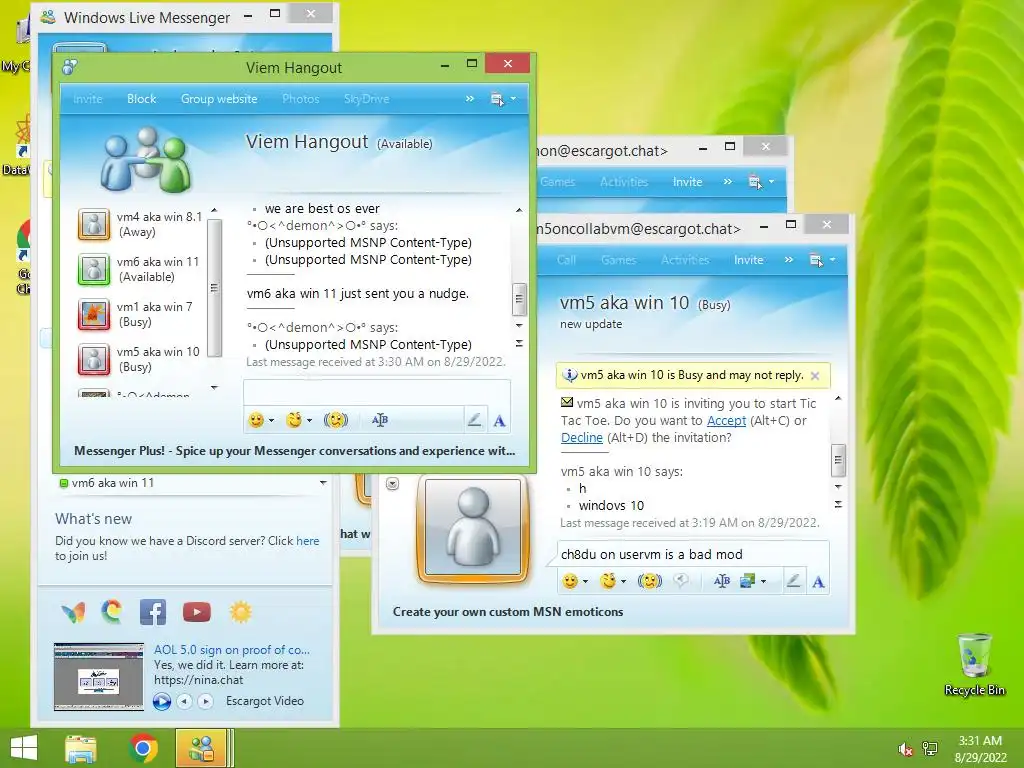Viewport: 1024px width, 768px height.
Task: Click MSN butterfly icon in Messenger main window
Action: pos(73,612)
